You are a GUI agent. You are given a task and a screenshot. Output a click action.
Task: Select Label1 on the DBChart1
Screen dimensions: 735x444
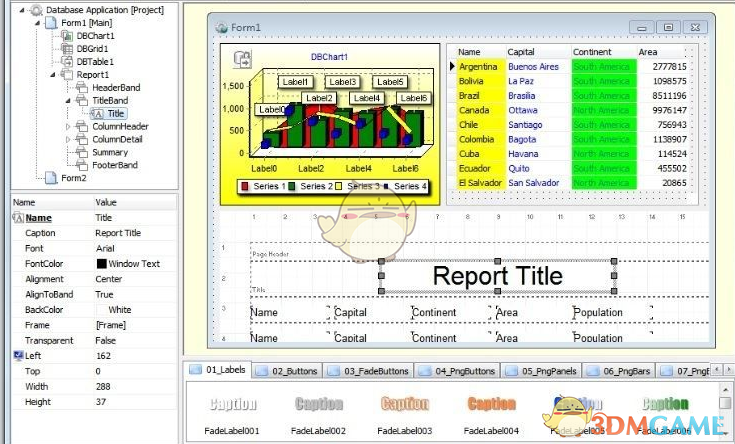pyautogui.click(x=295, y=82)
